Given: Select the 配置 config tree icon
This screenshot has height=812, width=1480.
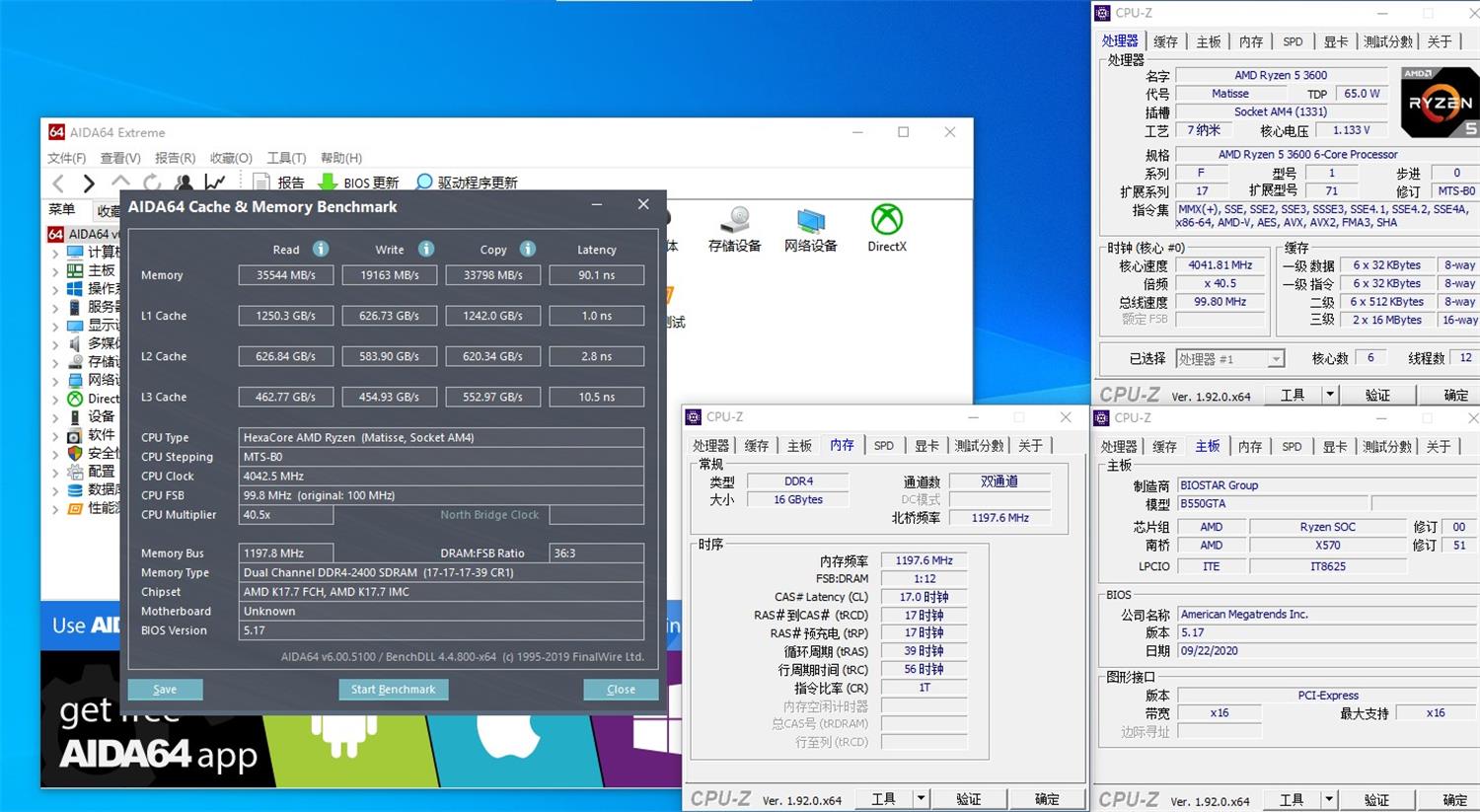Looking at the screenshot, I should (75, 472).
